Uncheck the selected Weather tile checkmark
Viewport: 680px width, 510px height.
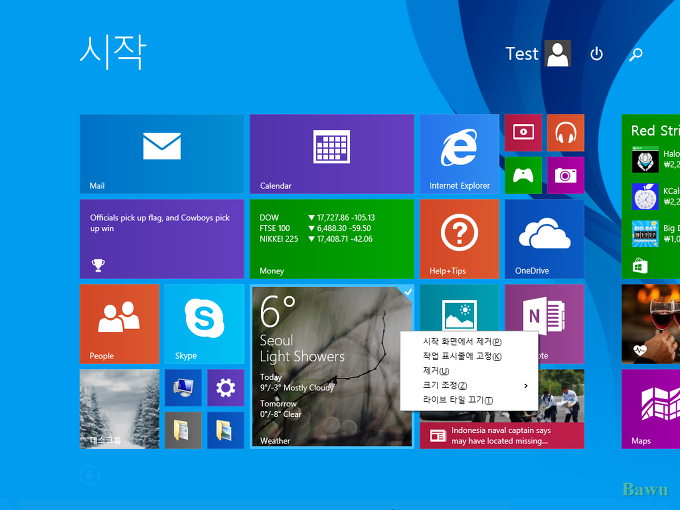(x=407, y=292)
